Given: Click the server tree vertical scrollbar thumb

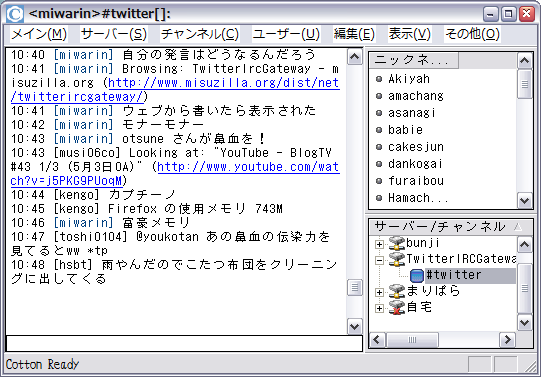Looking at the screenshot, I should click(x=525, y=288).
